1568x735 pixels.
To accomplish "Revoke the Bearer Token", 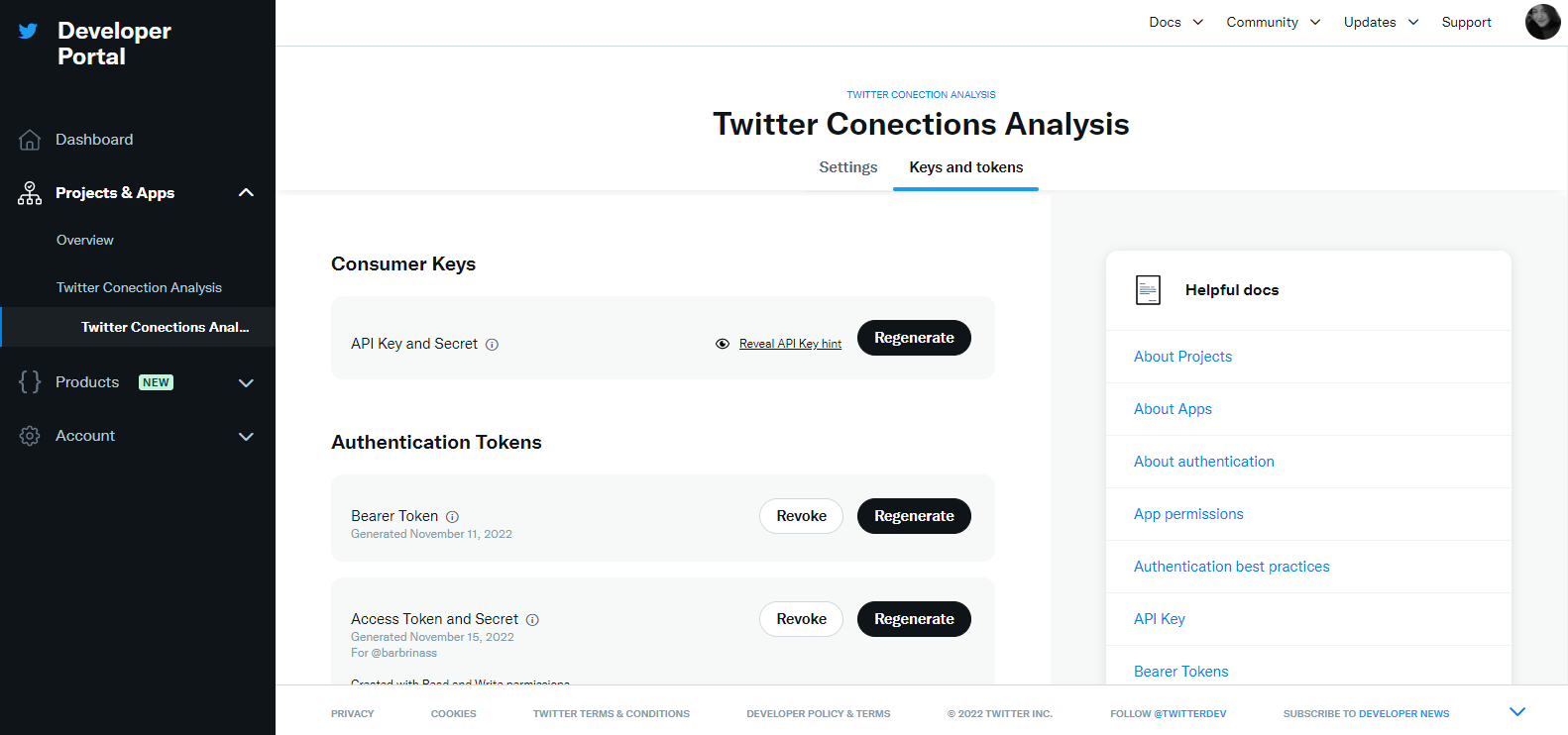I will tap(801, 516).
